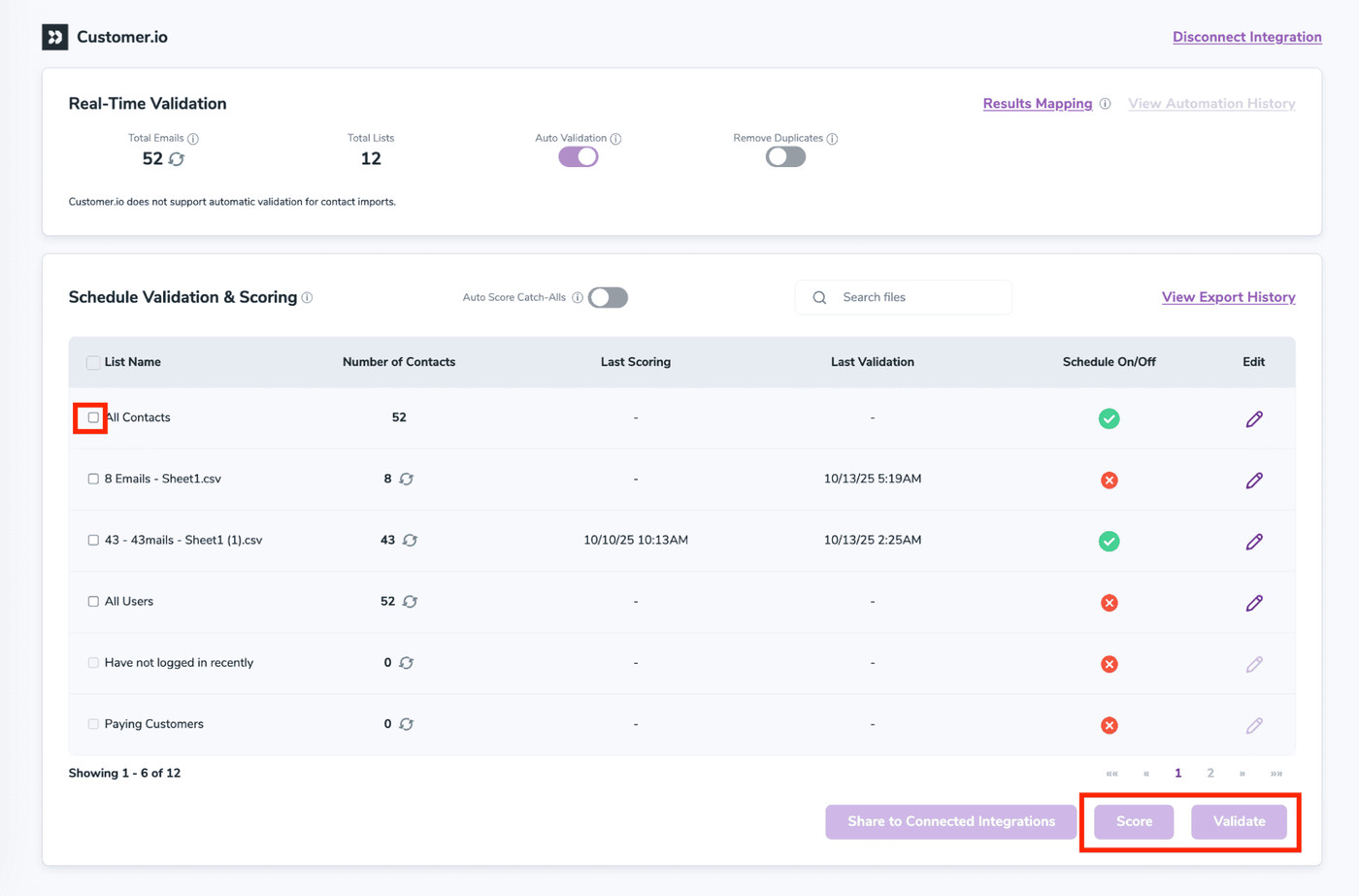Image resolution: width=1359 pixels, height=896 pixels.
Task: Focus the Search files field
Action: pos(917,297)
